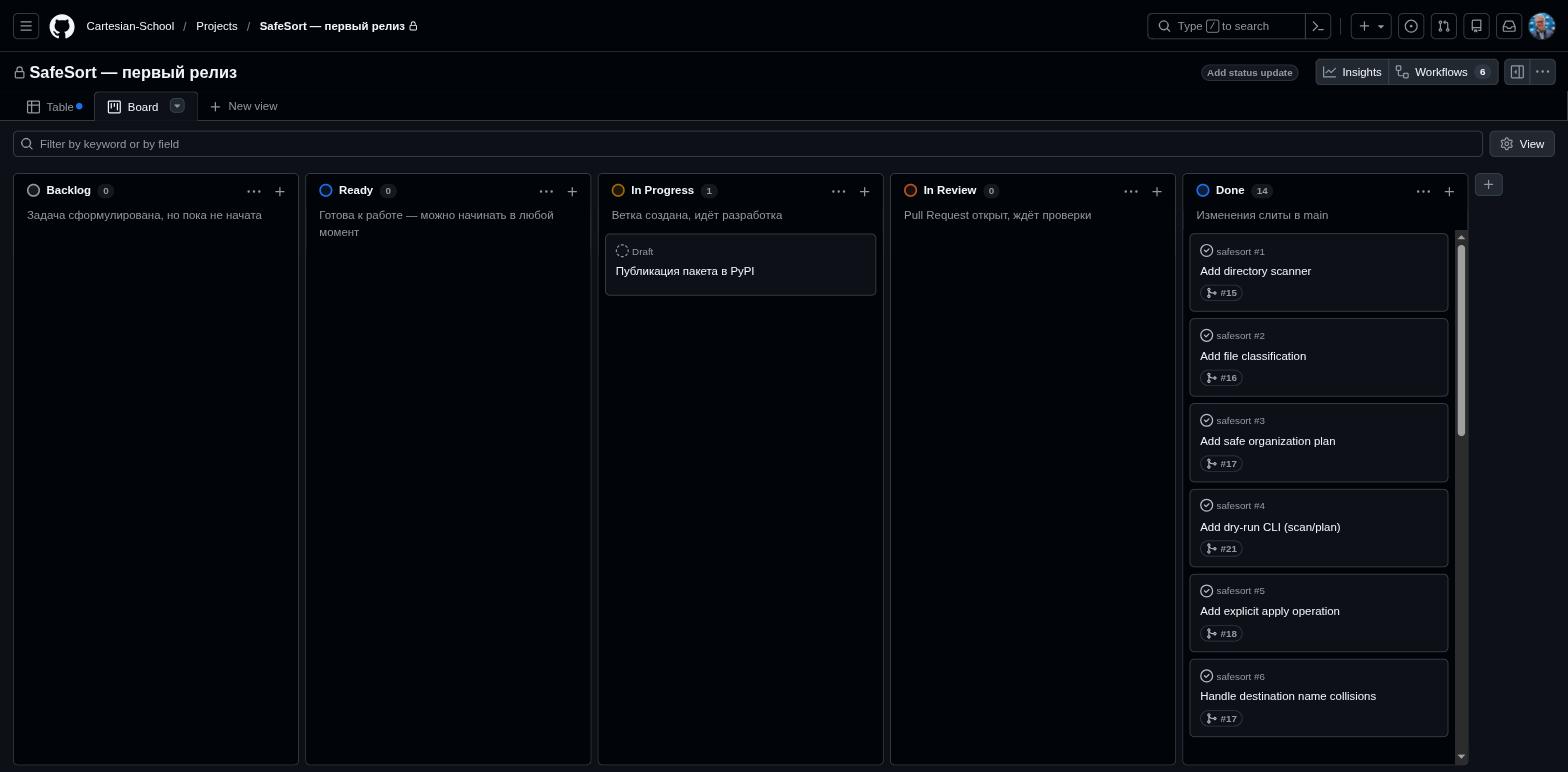Open Done column options menu
1568x772 pixels.
[x=1423, y=191]
